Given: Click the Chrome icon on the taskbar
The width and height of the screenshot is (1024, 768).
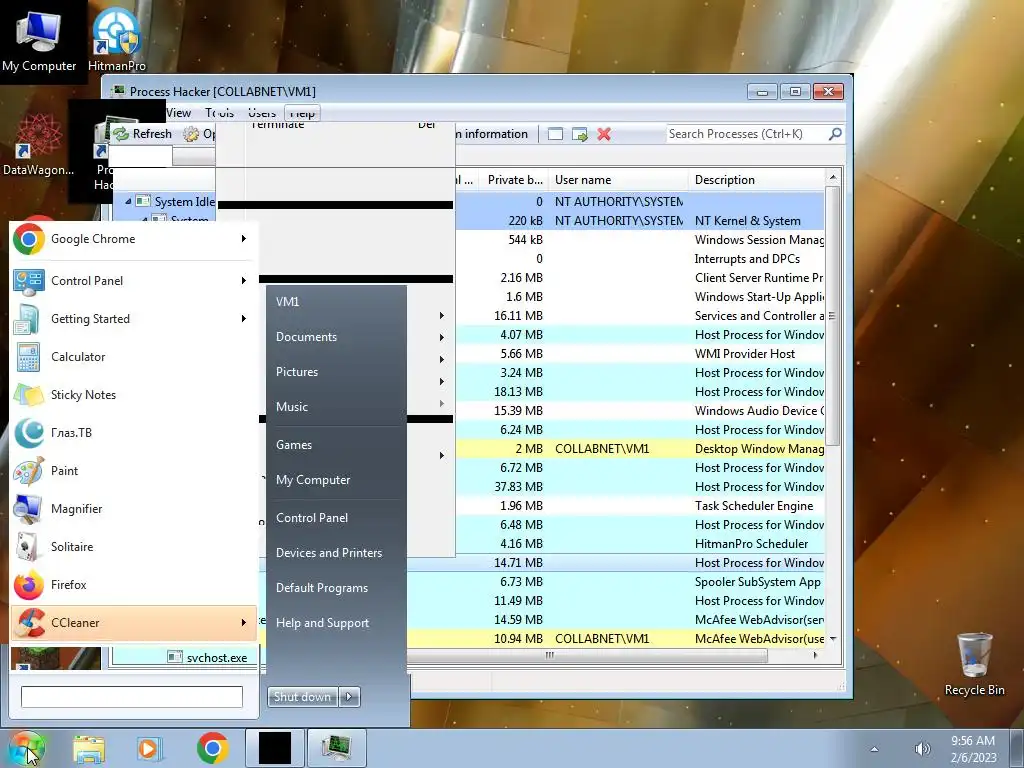Looking at the screenshot, I should tap(212, 748).
